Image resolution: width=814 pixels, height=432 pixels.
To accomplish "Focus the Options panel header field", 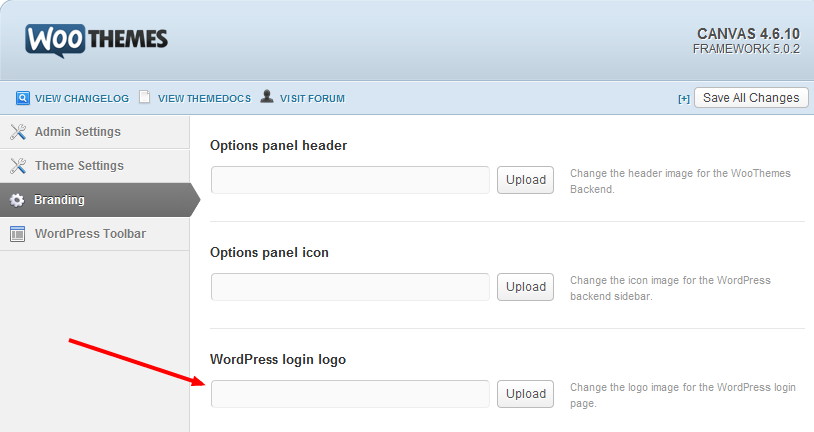I will click(x=350, y=180).
